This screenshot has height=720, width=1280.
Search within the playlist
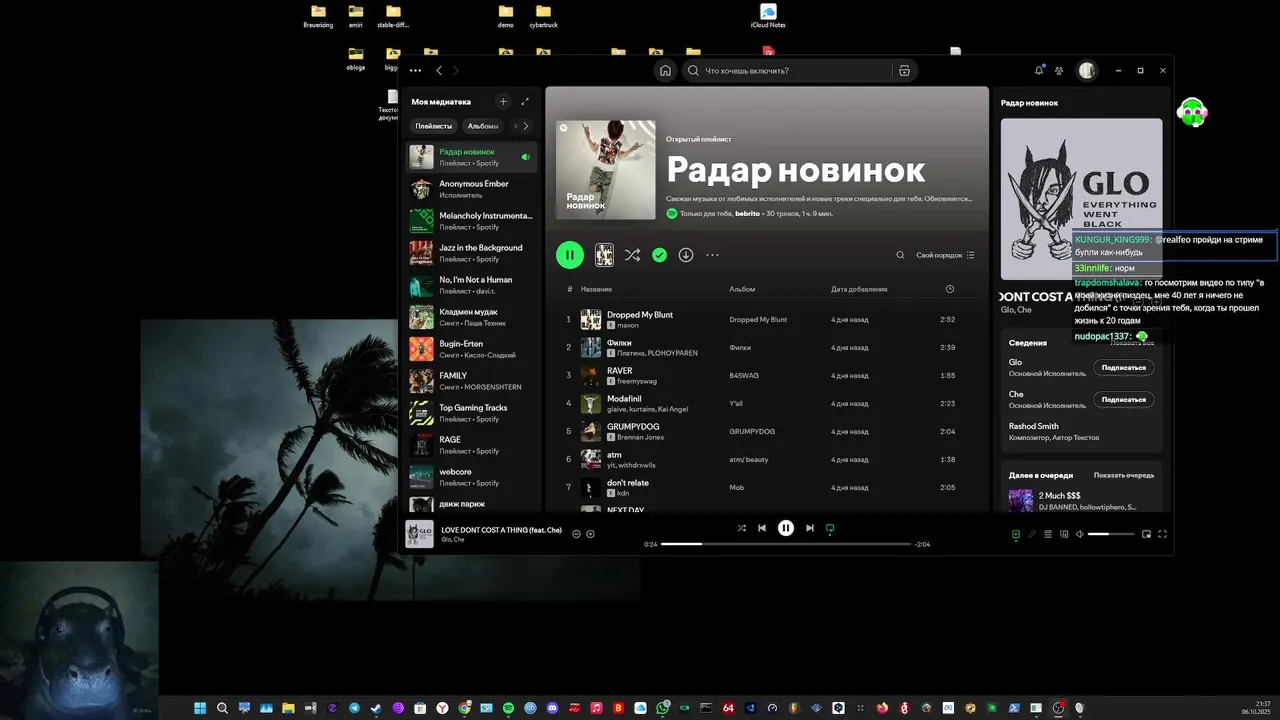pyautogui.click(x=900, y=255)
